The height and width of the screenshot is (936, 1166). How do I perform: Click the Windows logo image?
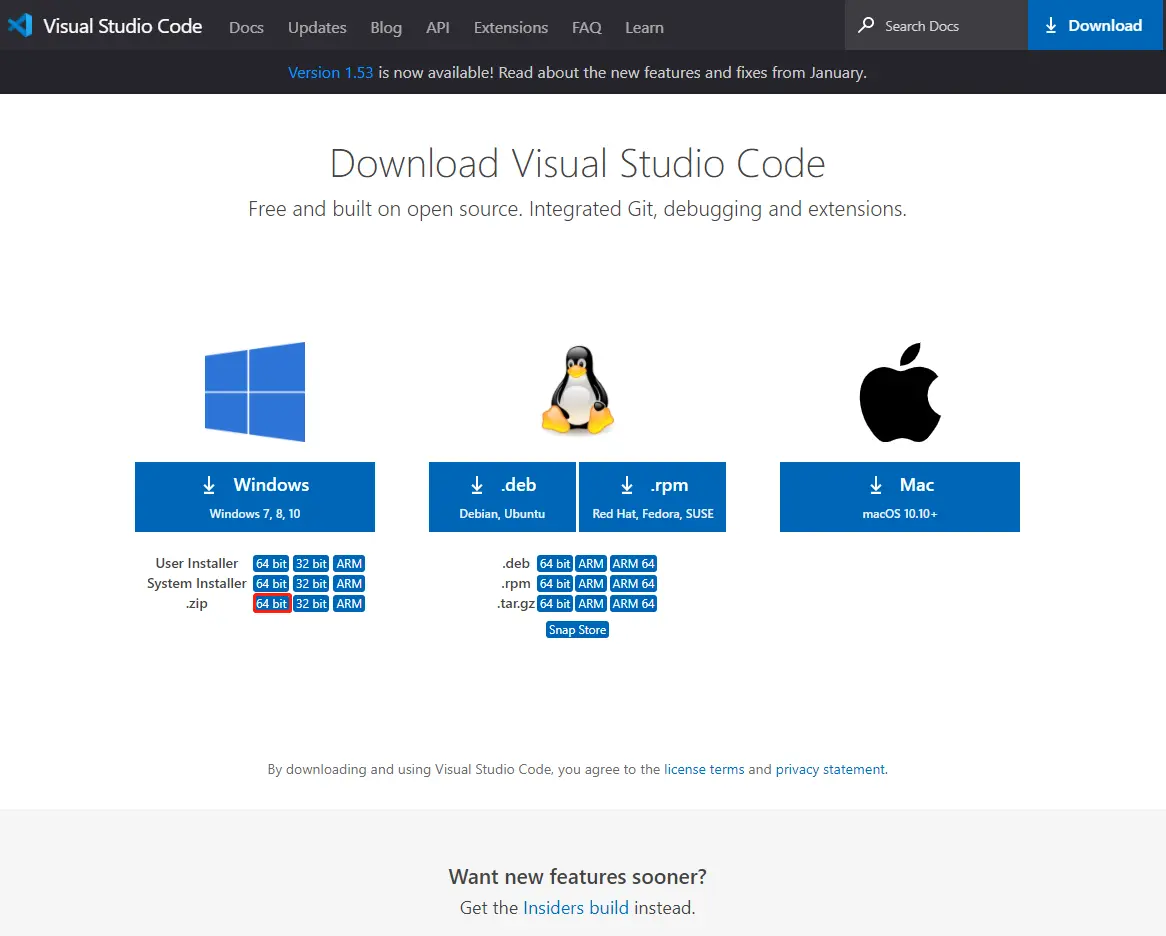[255, 391]
